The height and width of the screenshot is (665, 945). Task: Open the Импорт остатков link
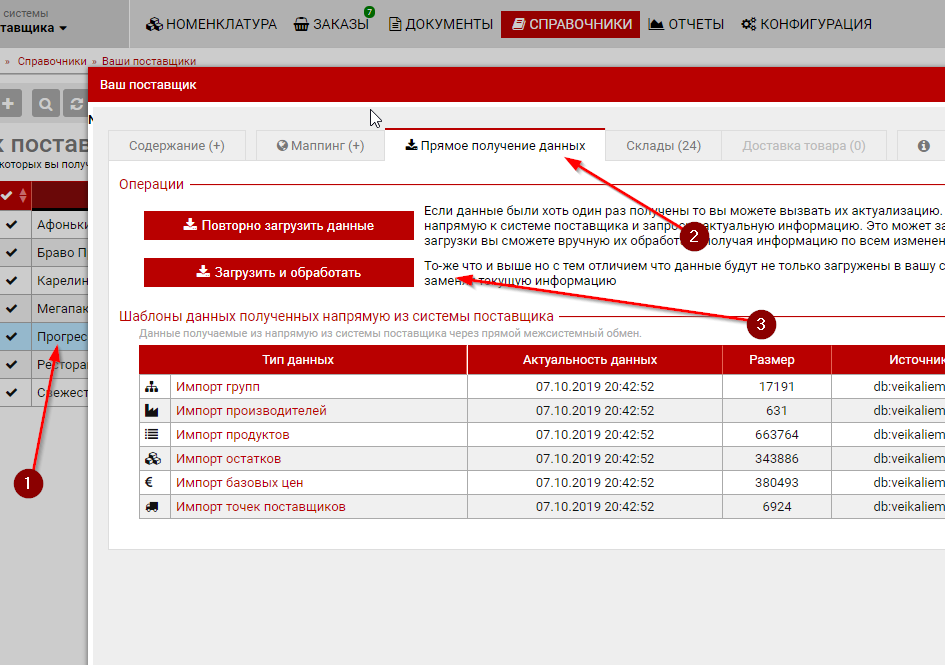click(228, 459)
